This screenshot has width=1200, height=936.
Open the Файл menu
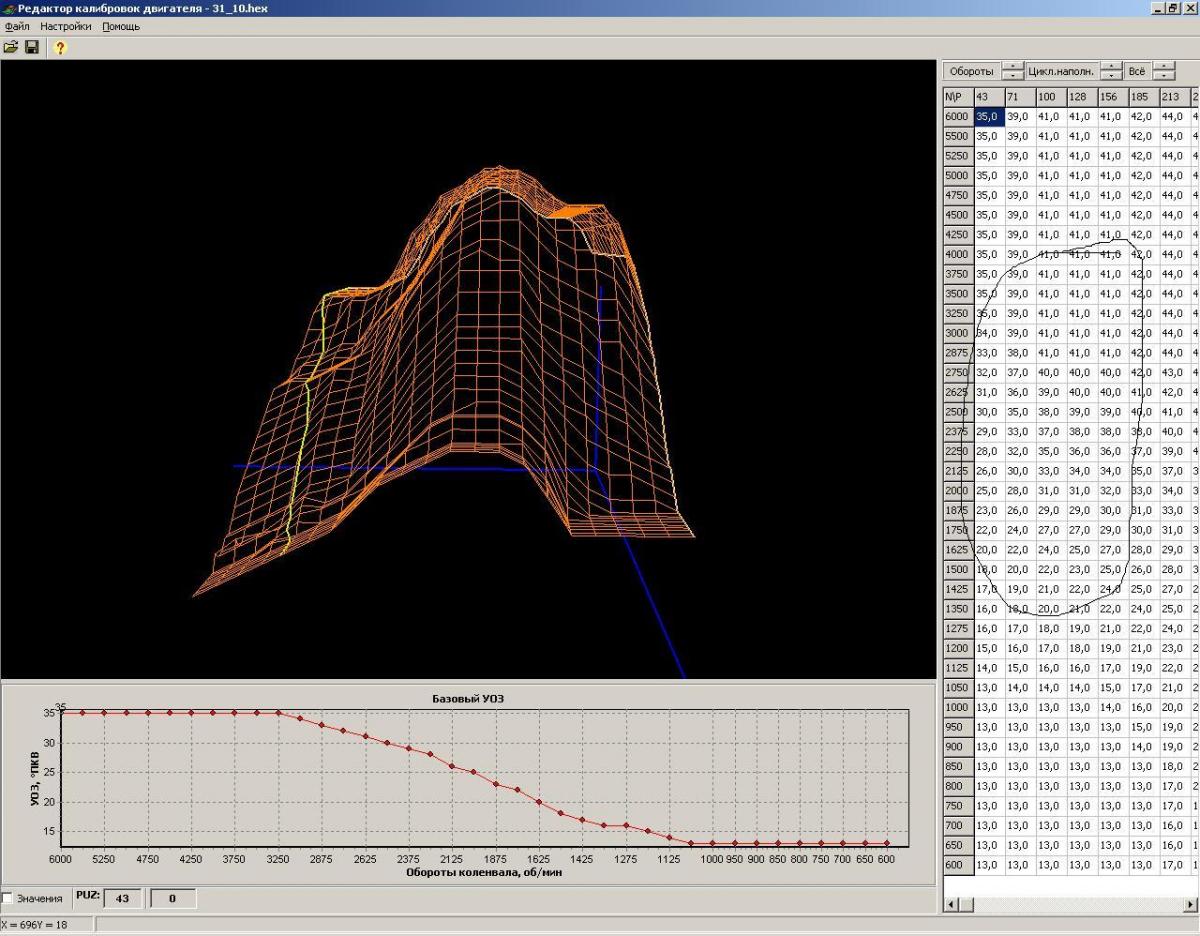17,26
